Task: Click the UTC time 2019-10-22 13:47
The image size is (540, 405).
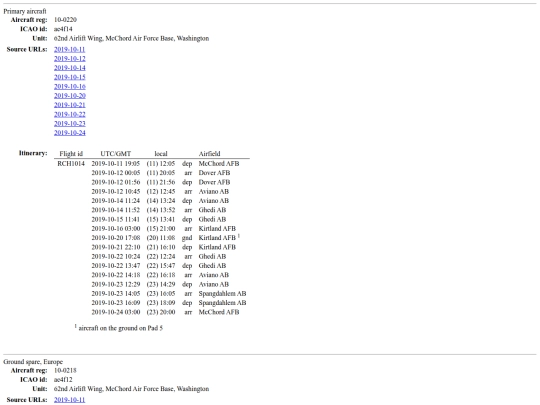Action: [x=116, y=266]
